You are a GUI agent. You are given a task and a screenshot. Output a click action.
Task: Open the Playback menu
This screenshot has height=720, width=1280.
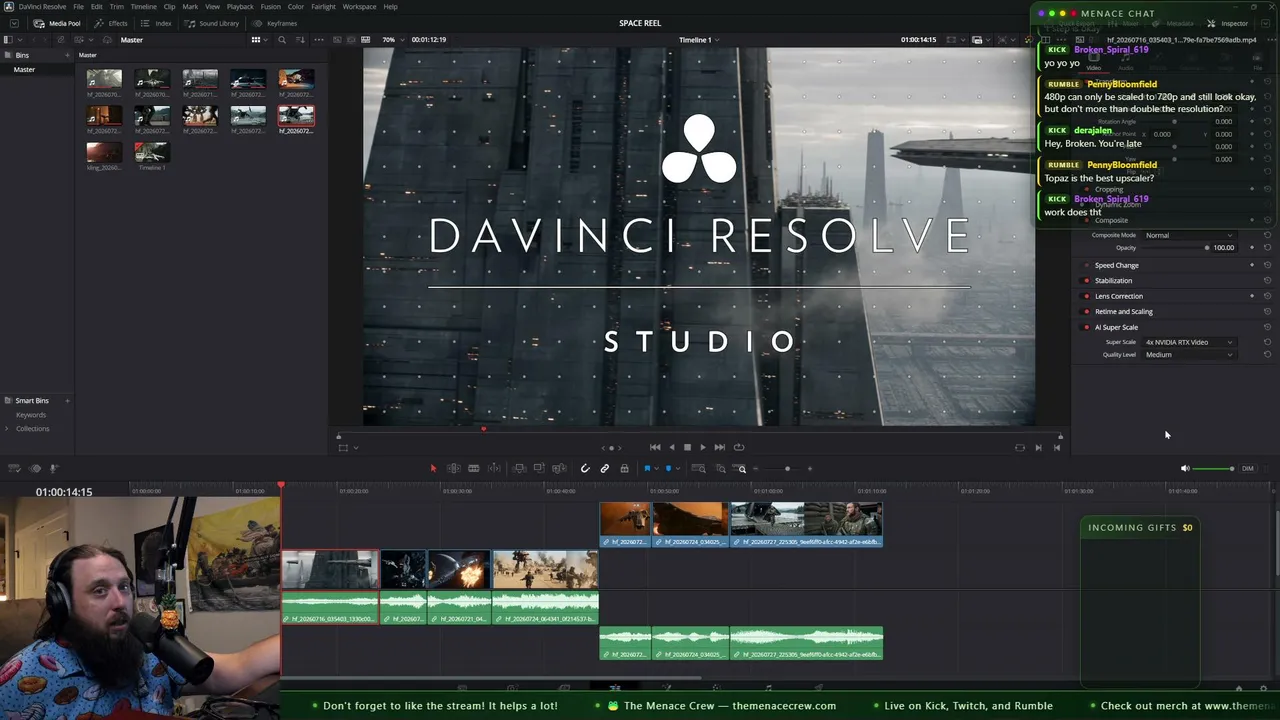[240, 7]
